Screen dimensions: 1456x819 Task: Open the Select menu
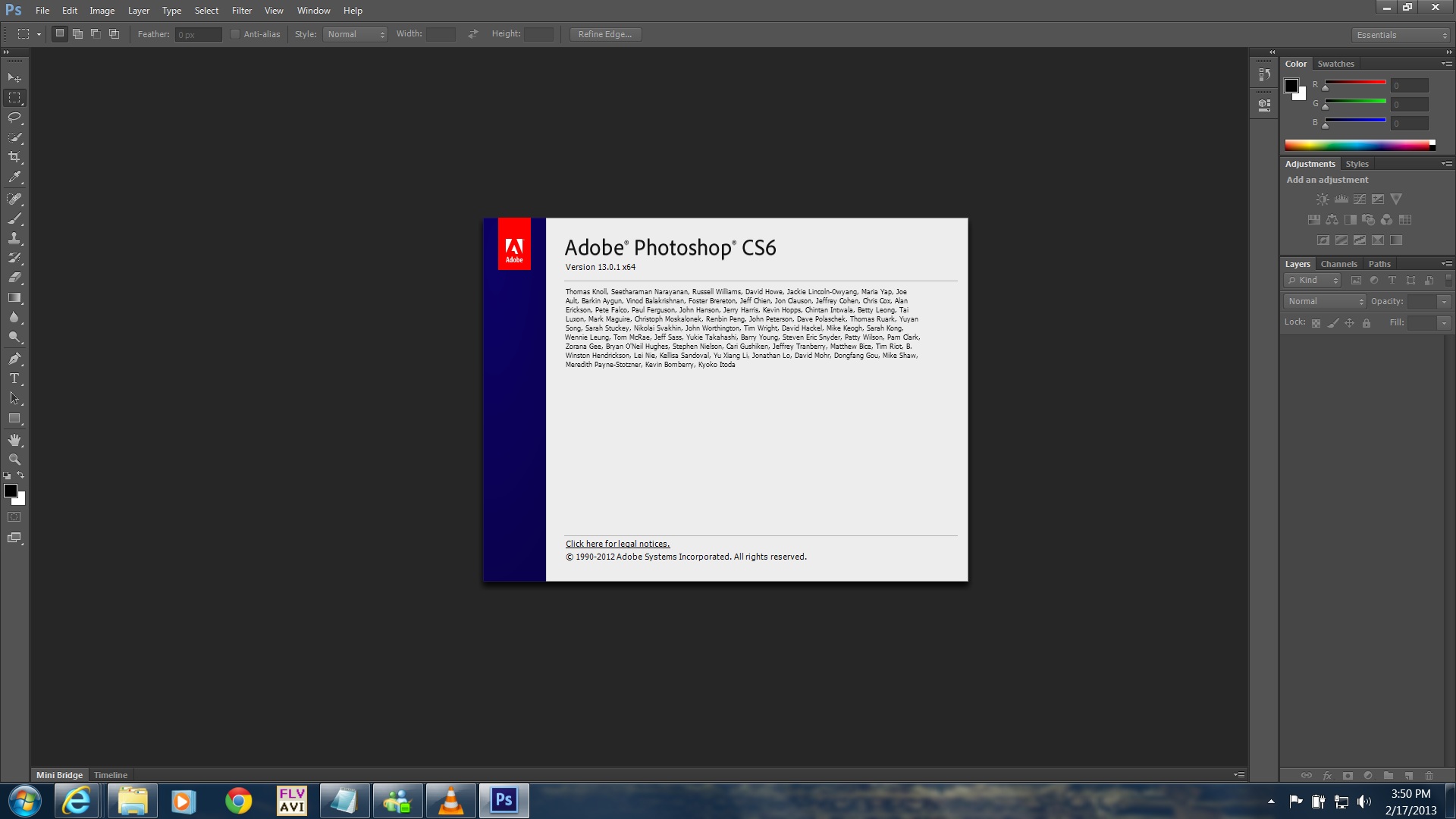click(206, 10)
